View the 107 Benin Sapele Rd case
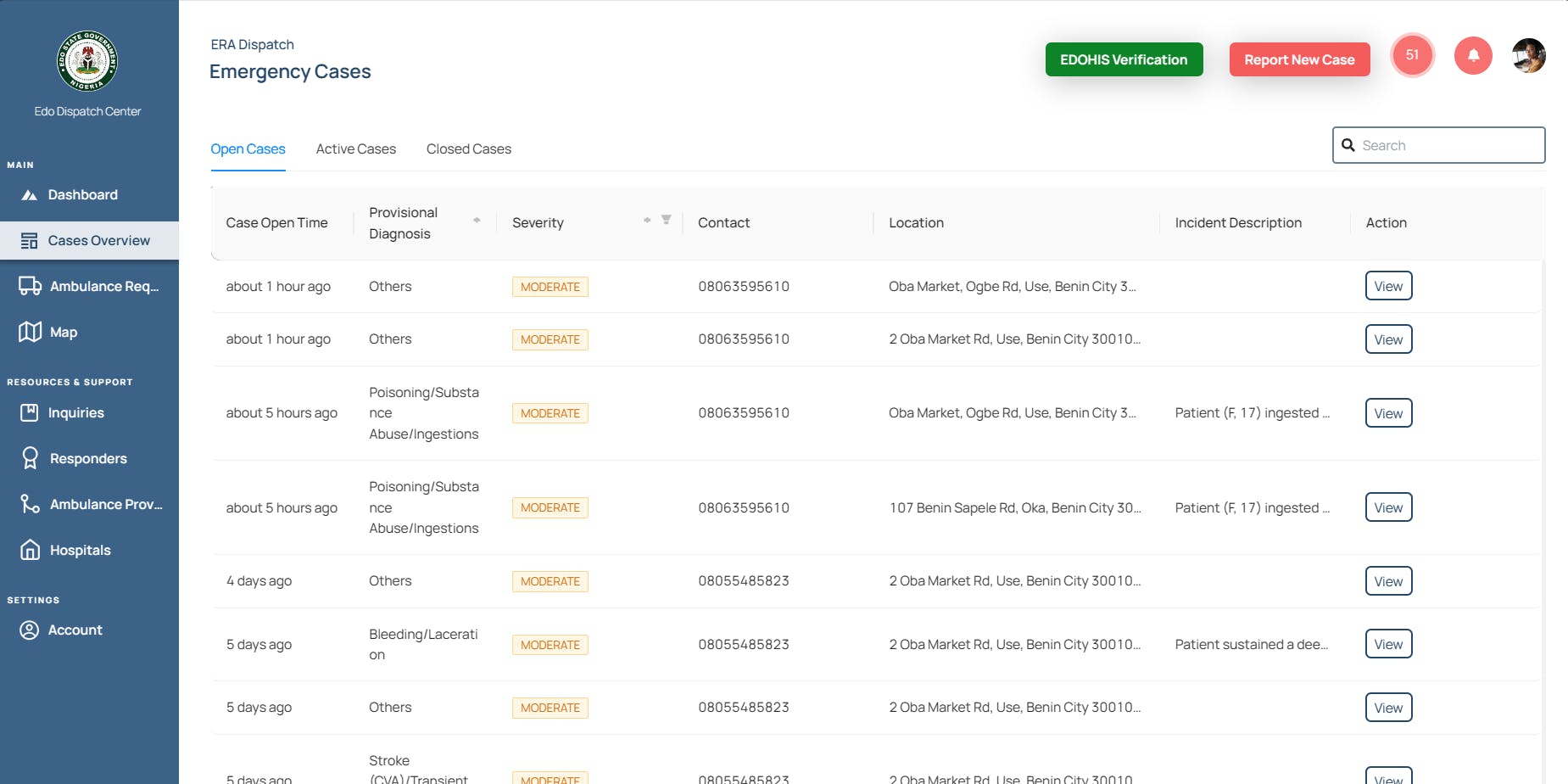The width and height of the screenshot is (1568, 784). pyautogui.click(x=1388, y=507)
